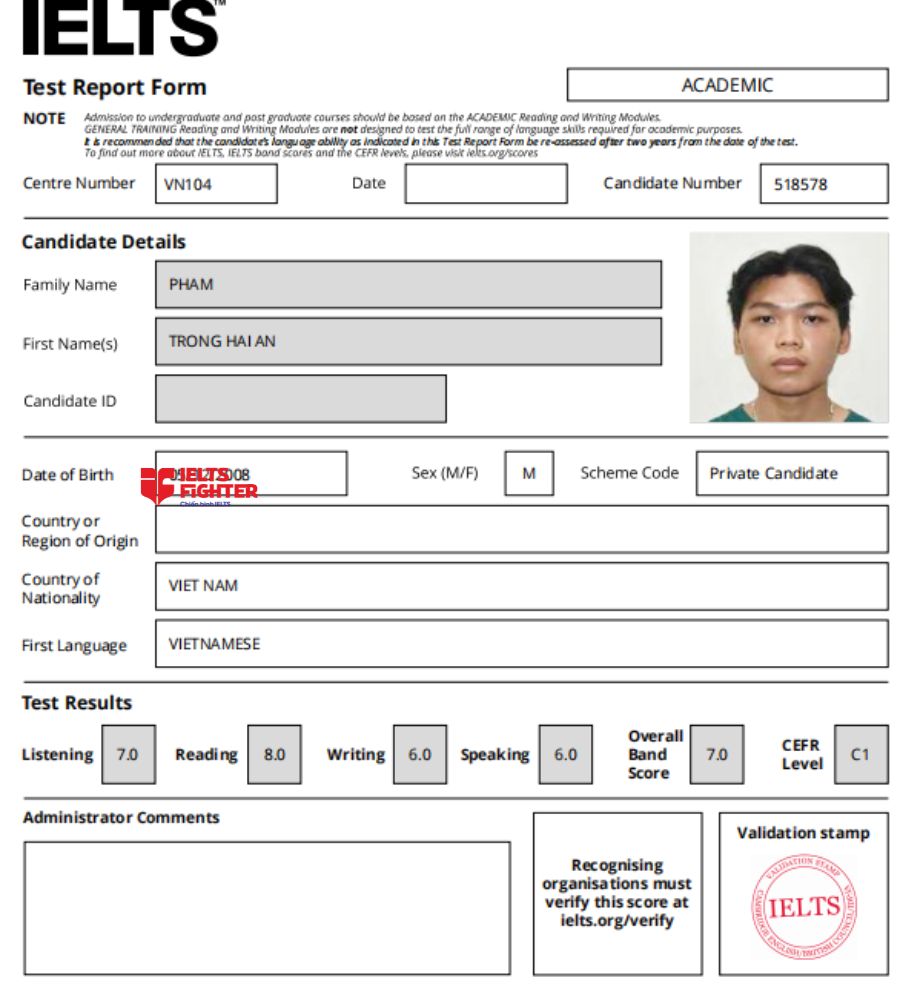Click the Scheme Code Private Candidate field
Viewport: 900px width, 1000px height.
point(792,473)
